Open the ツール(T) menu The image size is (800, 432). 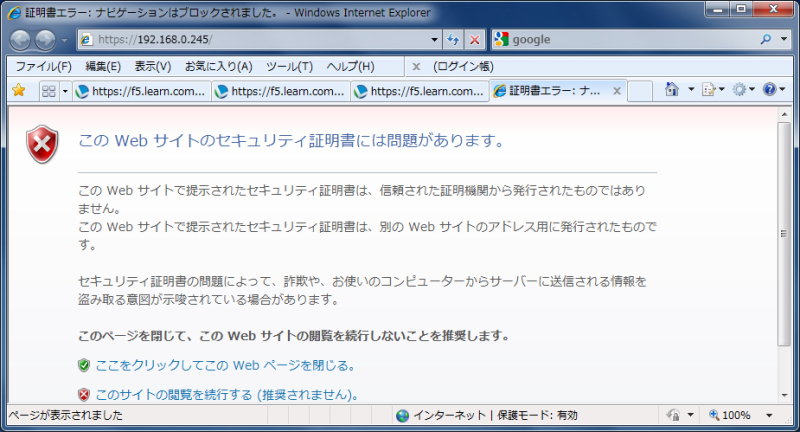pyautogui.click(x=289, y=66)
